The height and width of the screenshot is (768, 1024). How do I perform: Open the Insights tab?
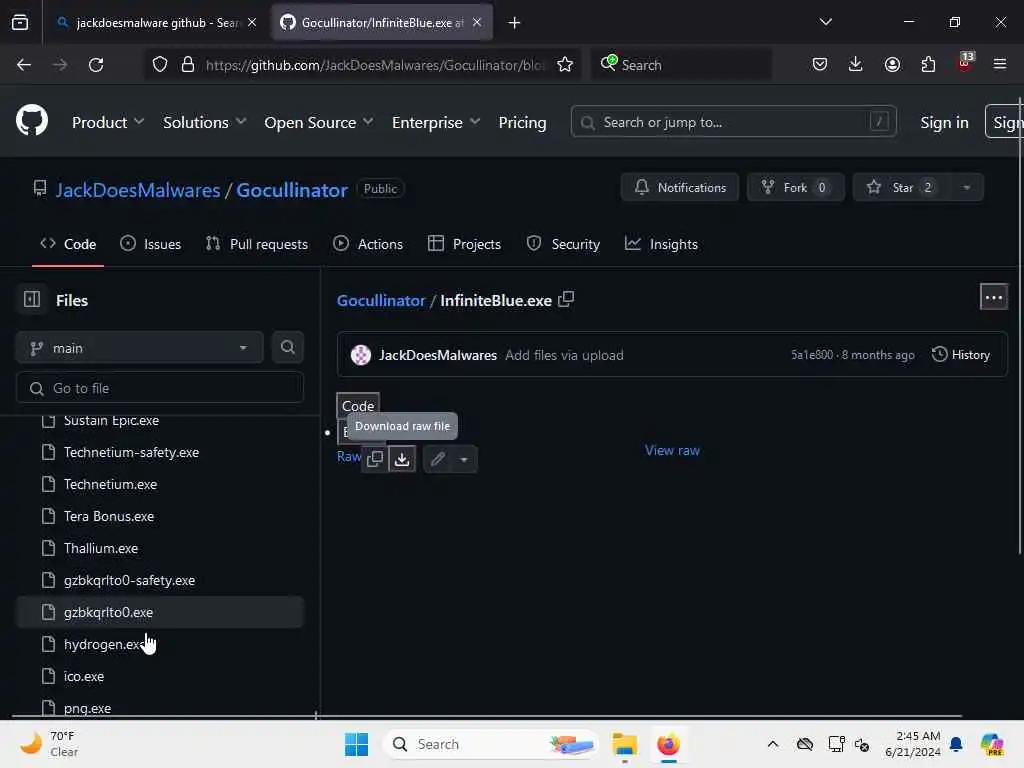point(662,244)
